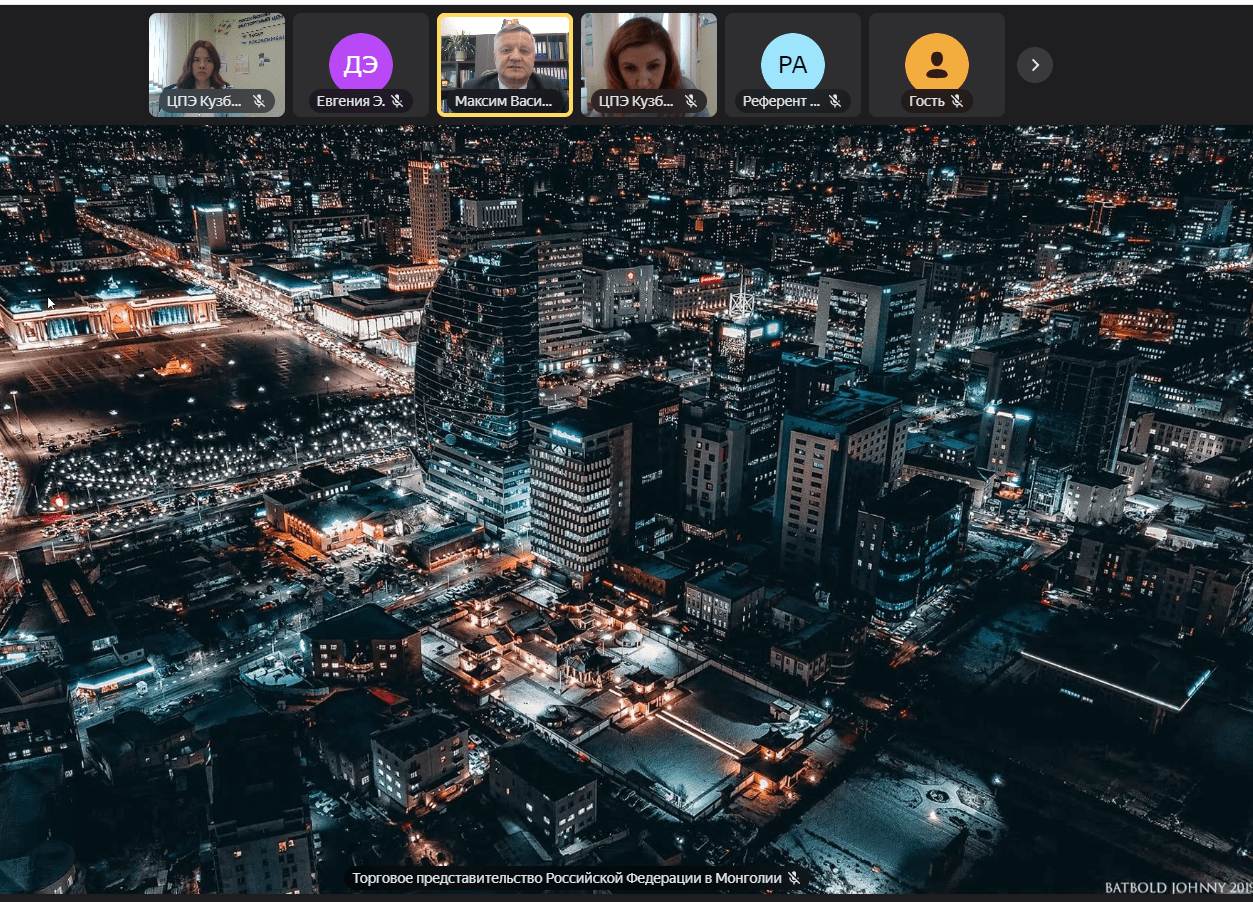Click the muted mic icon on Референт tile

click(835, 101)
